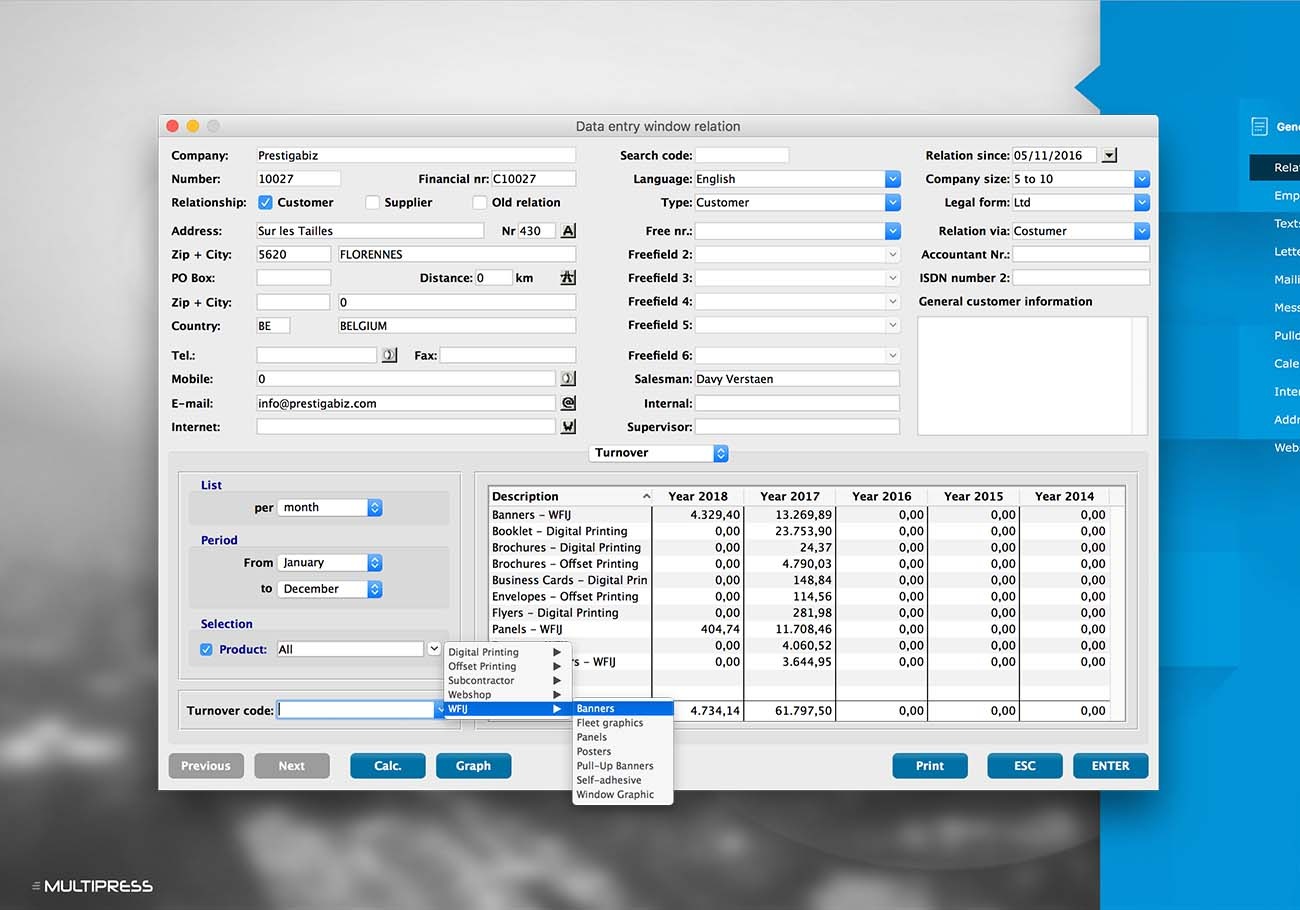Change the Turnover view selector
Screen dimensions: 1300x910
659,453
